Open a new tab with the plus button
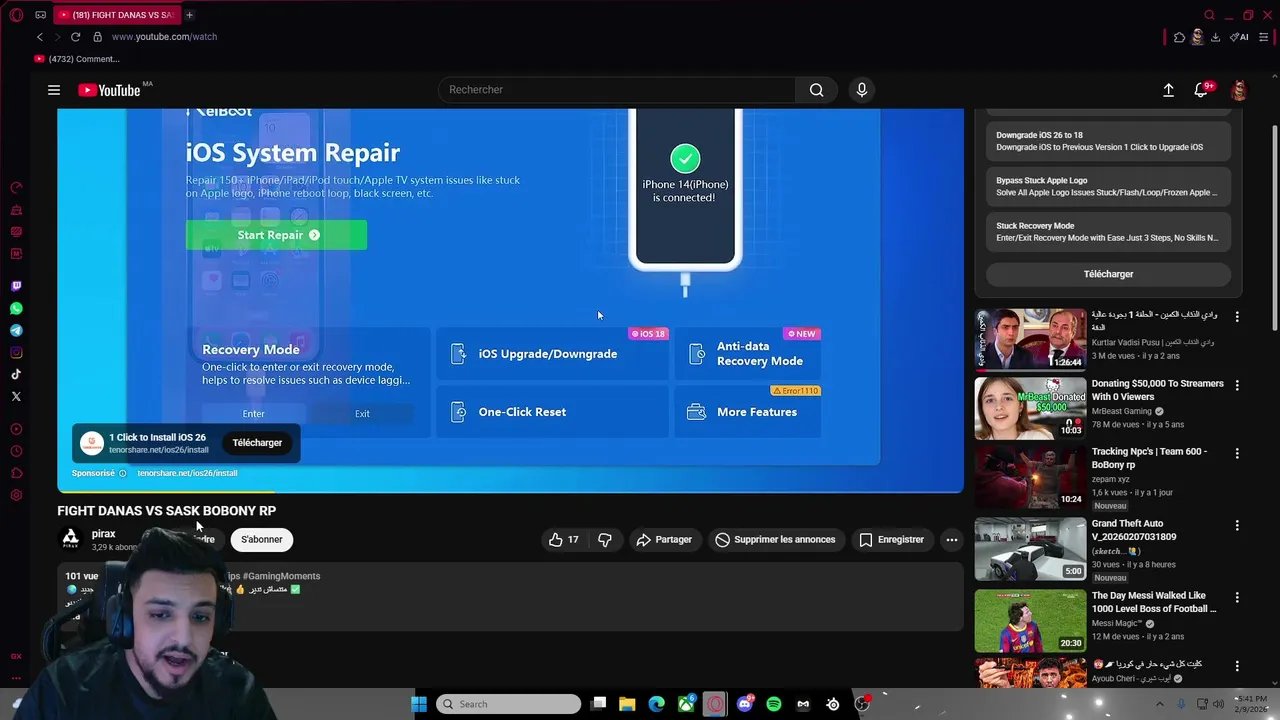The image size is (1280, 720). (189, 15)
